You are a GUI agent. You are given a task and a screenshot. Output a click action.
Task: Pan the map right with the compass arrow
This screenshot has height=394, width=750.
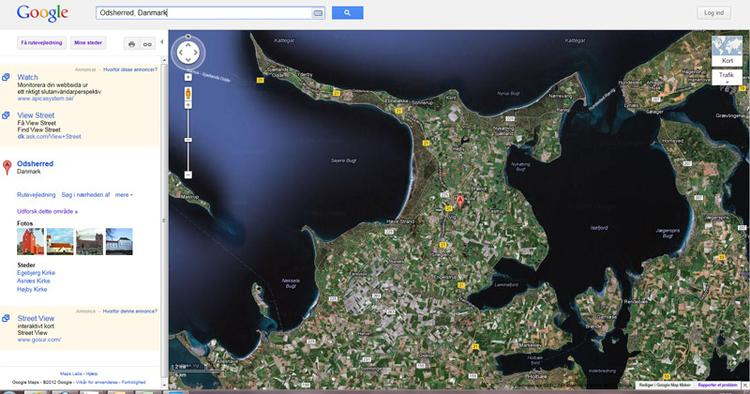[x=196, y=53]
